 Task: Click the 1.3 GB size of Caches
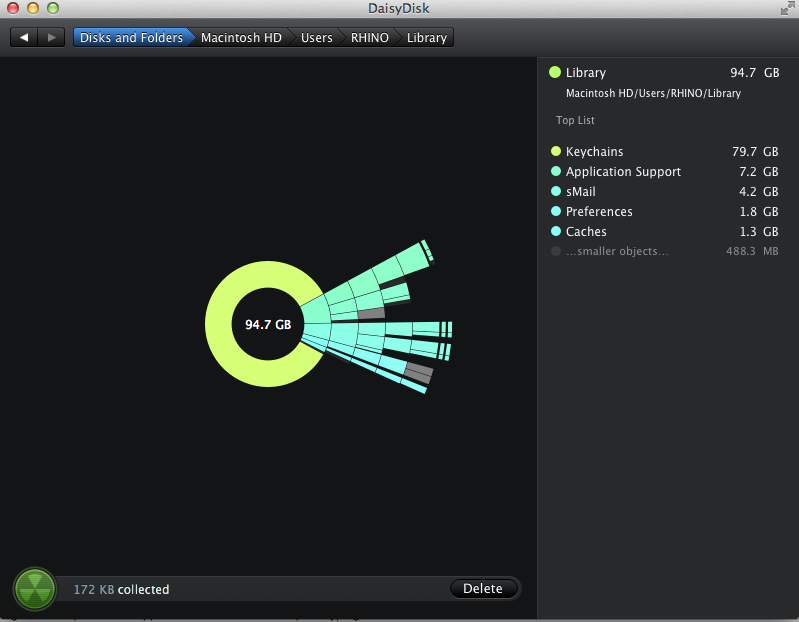(759, 231)
